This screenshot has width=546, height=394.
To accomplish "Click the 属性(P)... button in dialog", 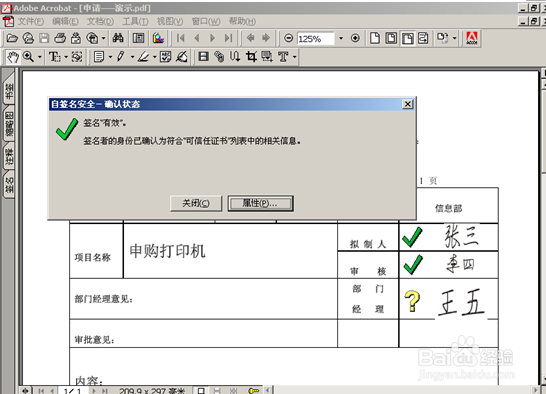I will pyautogui.click(x=260, y=203).
